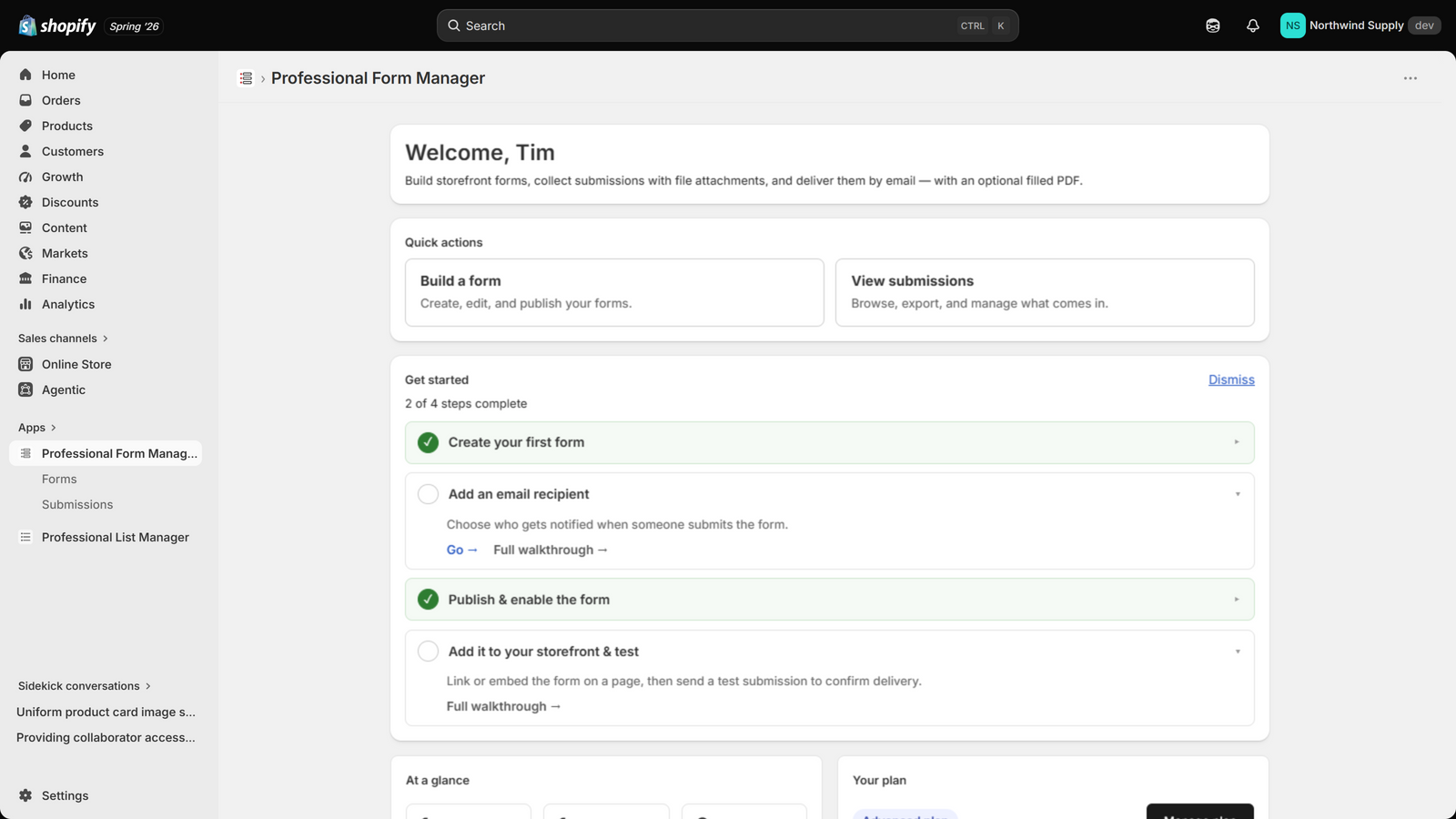Click the green check for Publish & enable the form

tap(428, 600)
